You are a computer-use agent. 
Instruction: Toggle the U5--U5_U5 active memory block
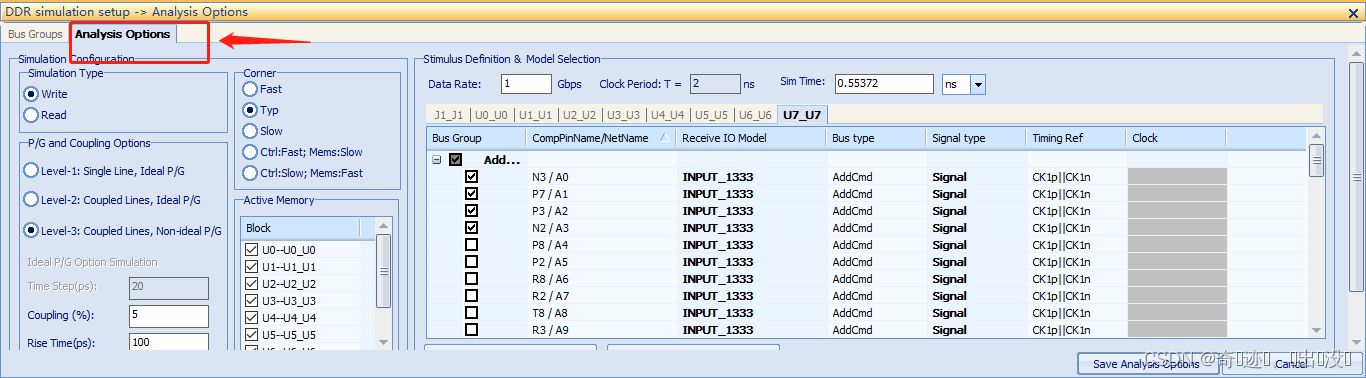(252, 335)
